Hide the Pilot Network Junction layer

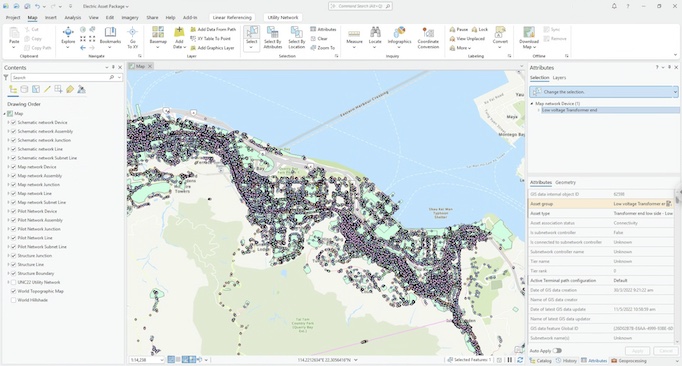[x=13, y=229]
